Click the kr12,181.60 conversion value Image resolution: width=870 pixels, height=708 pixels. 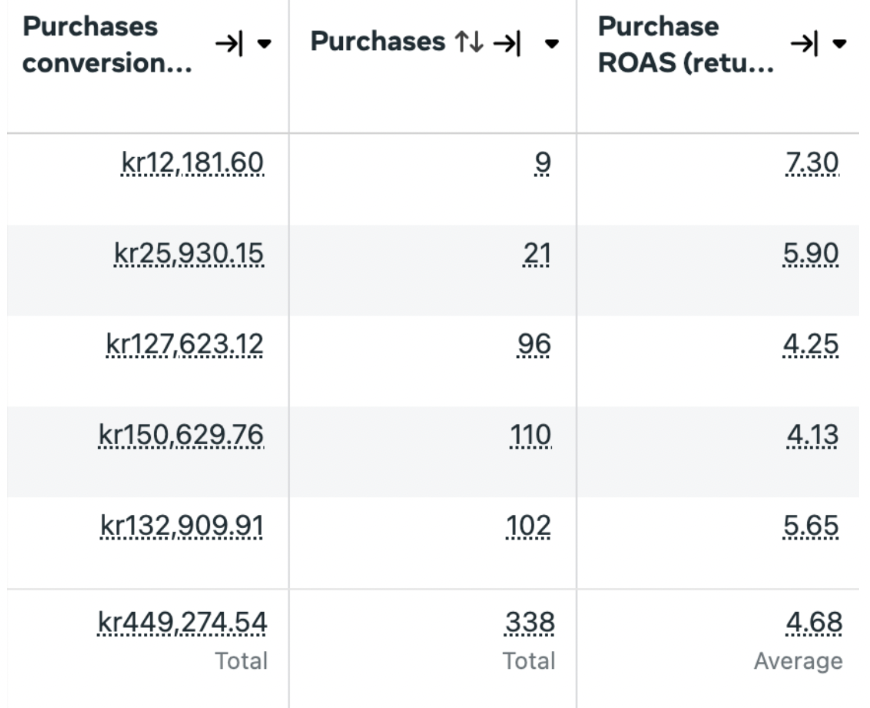coord(193,163)
